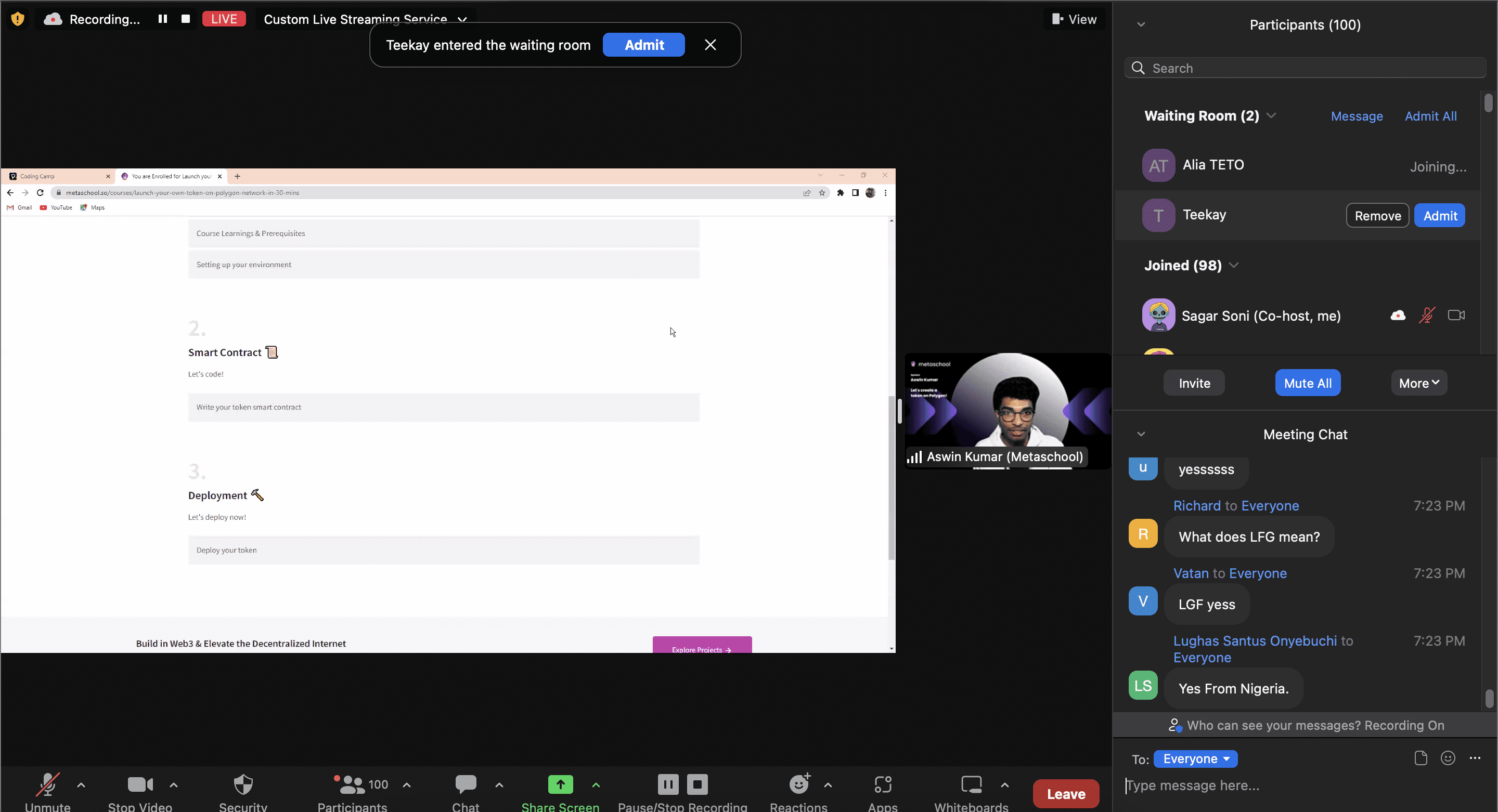This screenshot has height=812, width=1498.
Task: Open the Everyone recipient dropdown
Action: [1196, 758]
